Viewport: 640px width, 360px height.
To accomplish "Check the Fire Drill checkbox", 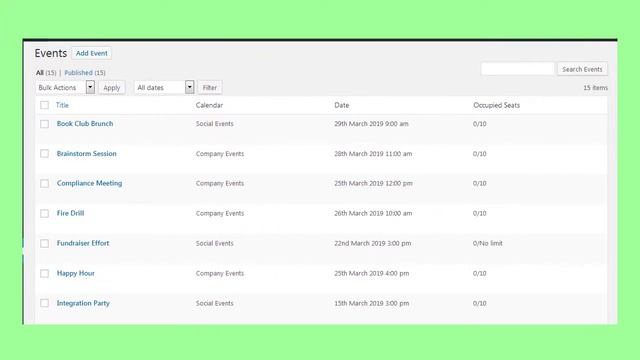I will tap(44, 213).
